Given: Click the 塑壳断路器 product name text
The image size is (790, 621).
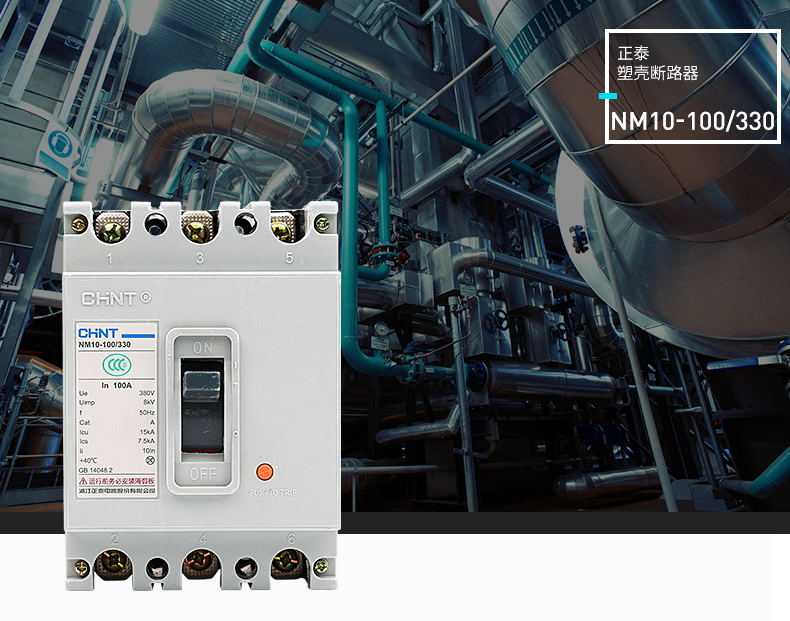Looking at the screenshot, I should coord(657,73).
